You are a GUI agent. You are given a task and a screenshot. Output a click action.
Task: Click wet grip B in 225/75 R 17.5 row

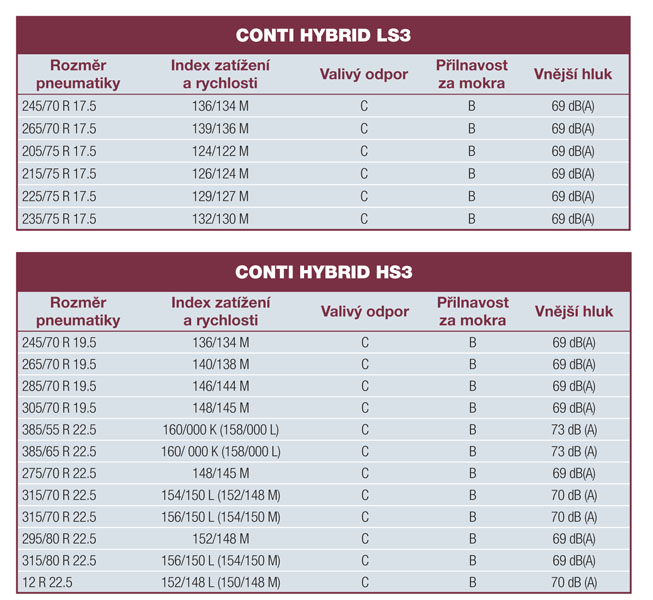click(471, 196)
